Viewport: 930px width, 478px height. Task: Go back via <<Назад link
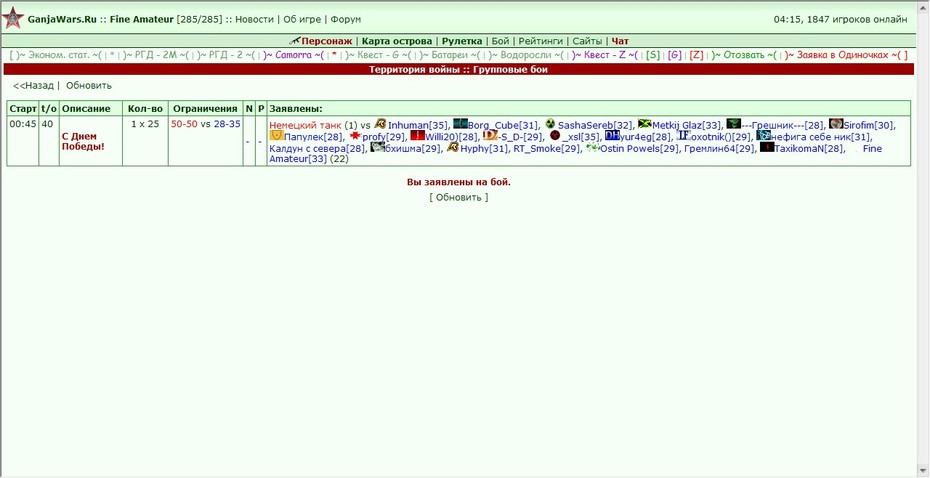point(33,85)
